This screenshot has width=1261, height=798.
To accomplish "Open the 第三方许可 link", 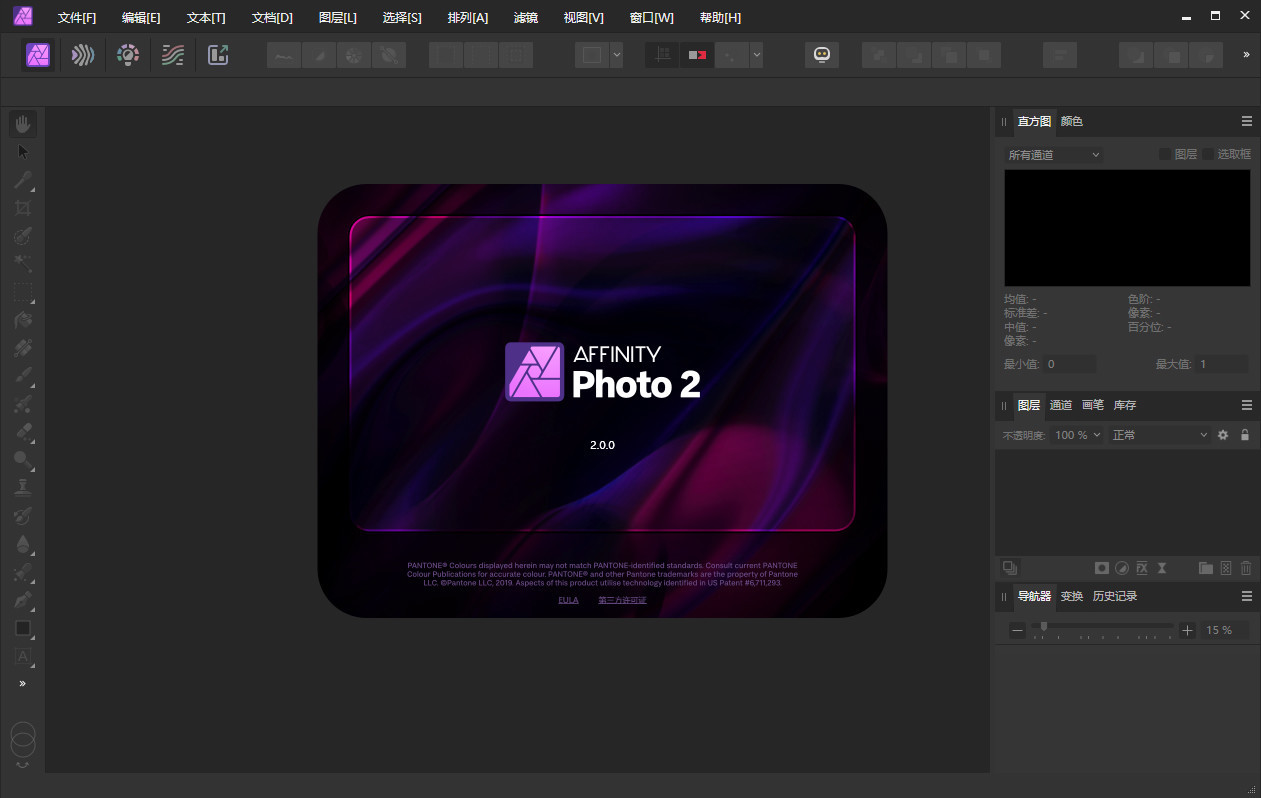I will pos(621,600).
